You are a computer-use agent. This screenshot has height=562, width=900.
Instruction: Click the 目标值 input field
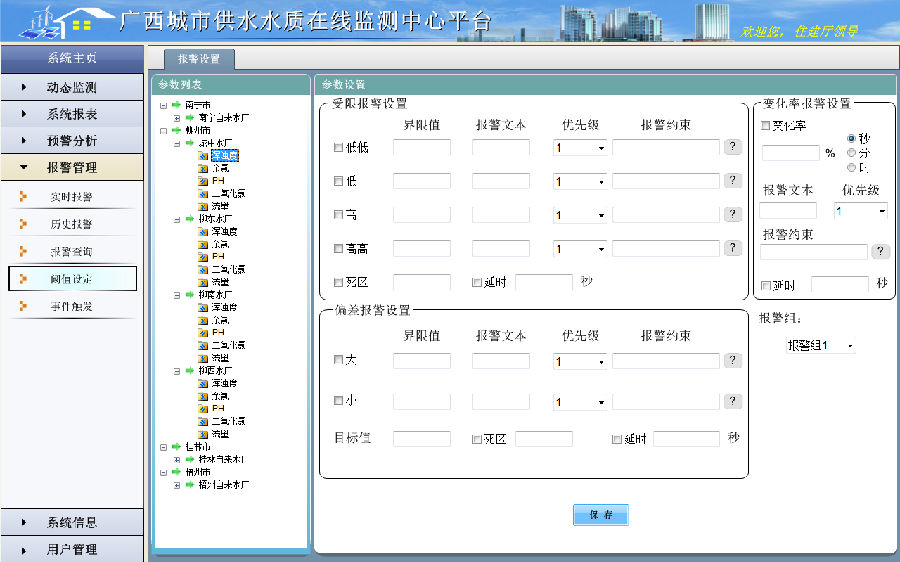pyautogui.click(x=421, y=439)
